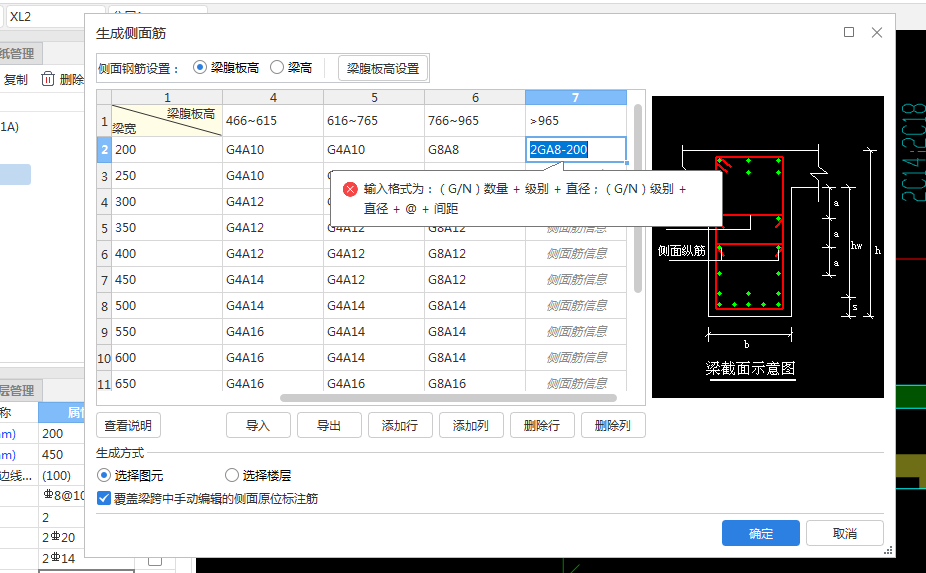Click G8A16 cell in row 650

pos(475,383)
